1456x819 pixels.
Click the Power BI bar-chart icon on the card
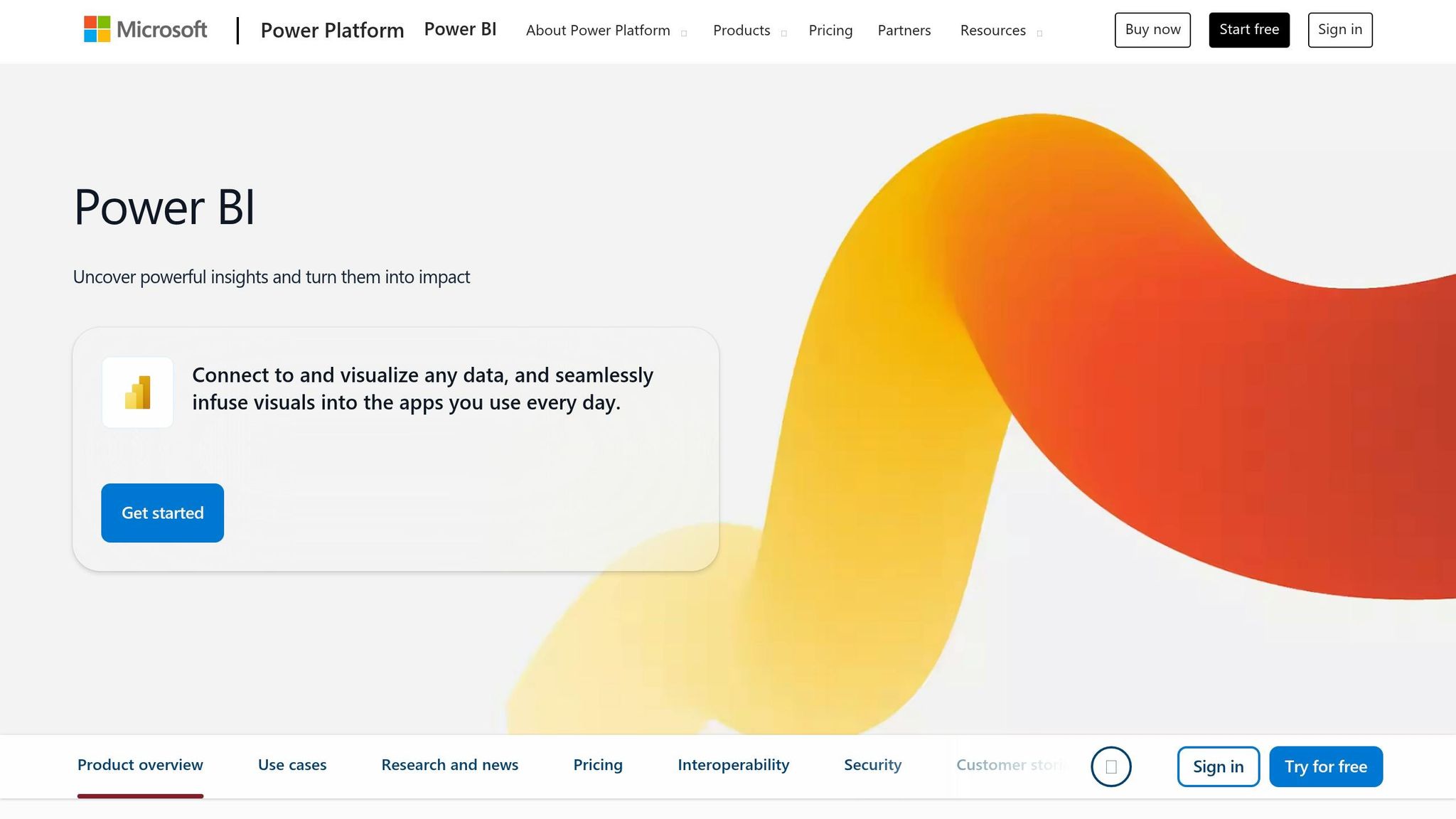138,392
